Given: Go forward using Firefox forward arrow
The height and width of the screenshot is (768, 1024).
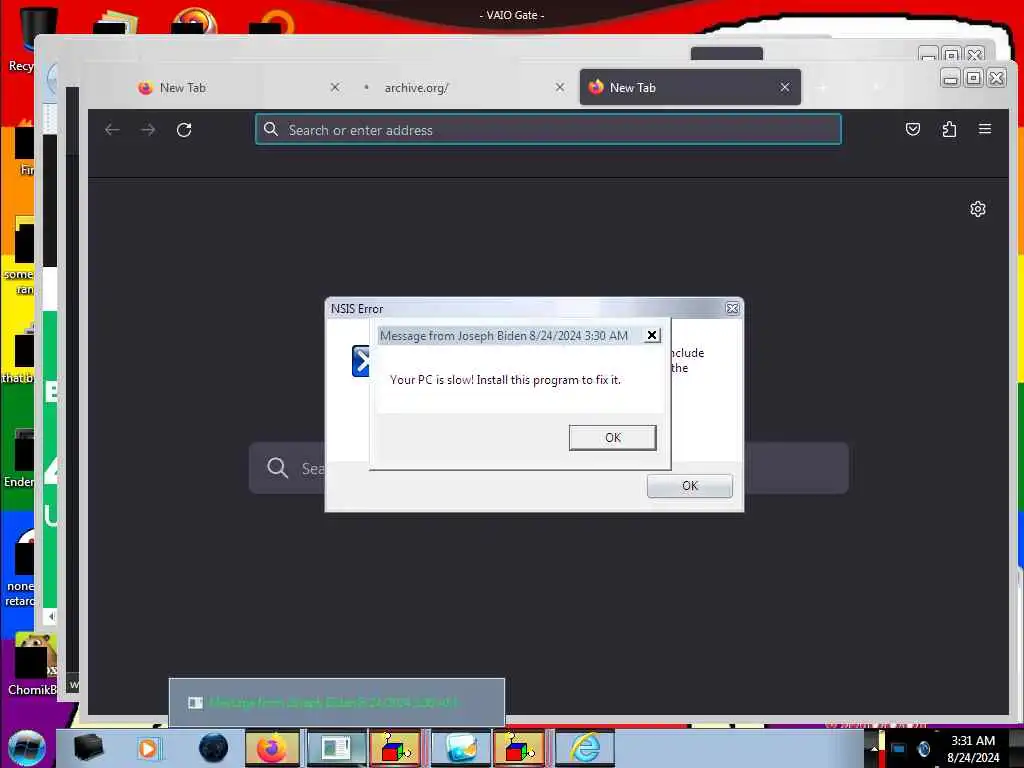Looking at the screenshot, I should [148, 130].
